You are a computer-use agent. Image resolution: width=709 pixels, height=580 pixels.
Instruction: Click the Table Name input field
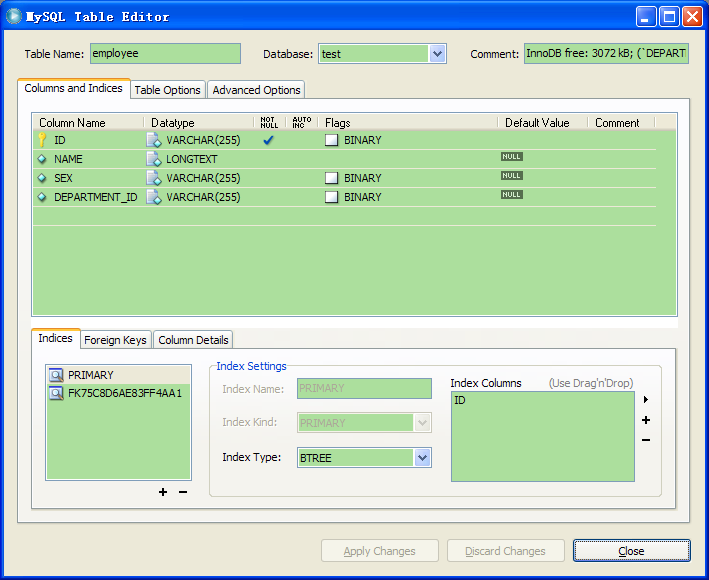pyautogui.click(x=165, y=54)
